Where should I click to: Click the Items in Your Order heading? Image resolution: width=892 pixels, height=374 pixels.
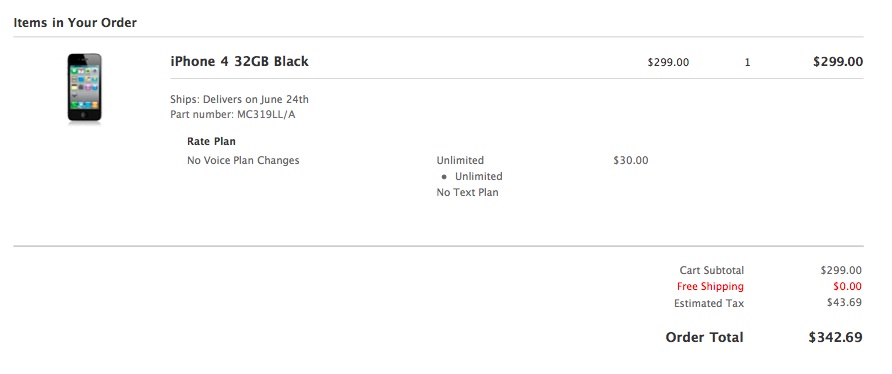click(x=75, y=23)
